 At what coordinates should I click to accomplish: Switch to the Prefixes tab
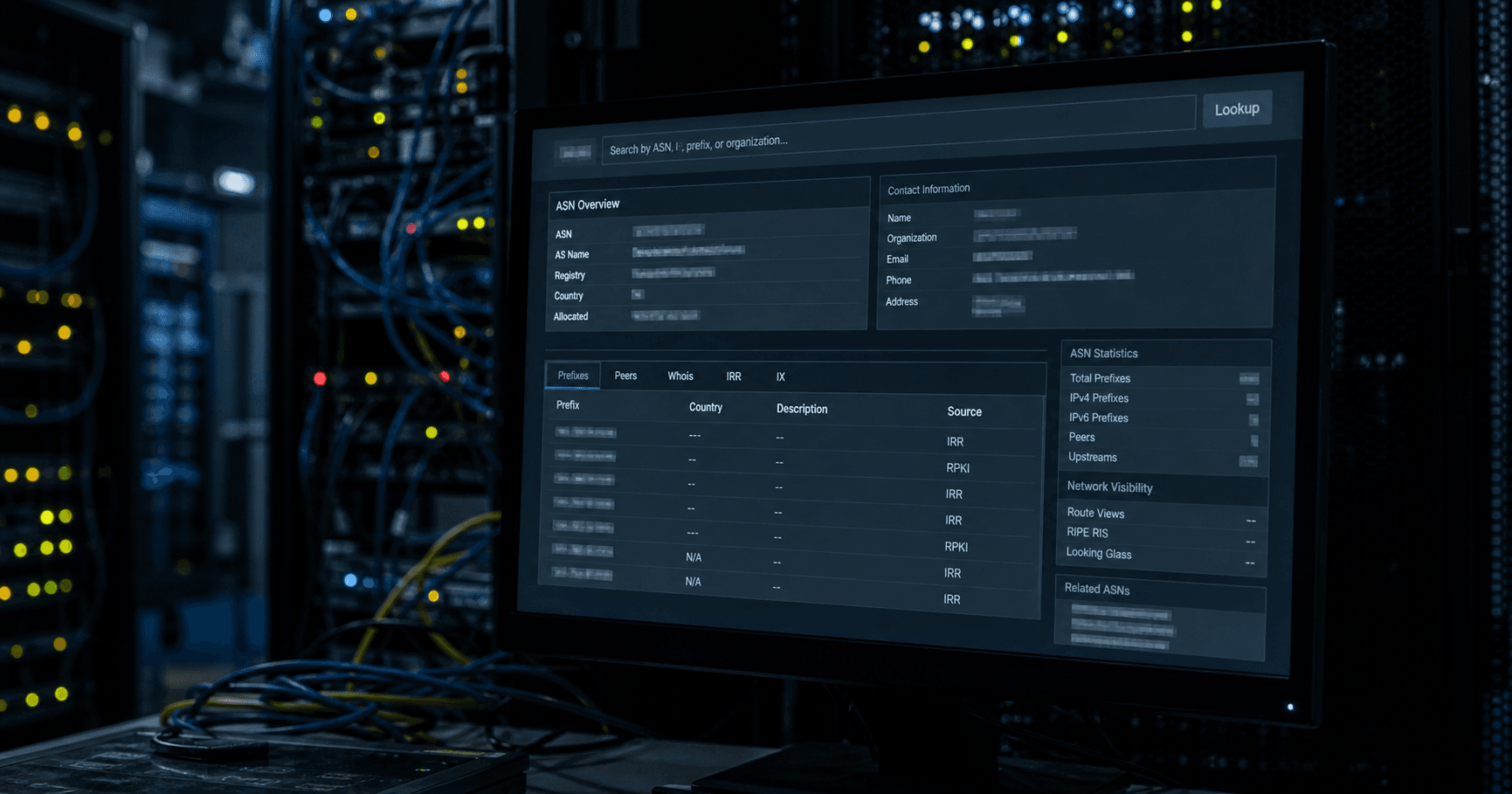click(x=573, y=376)
